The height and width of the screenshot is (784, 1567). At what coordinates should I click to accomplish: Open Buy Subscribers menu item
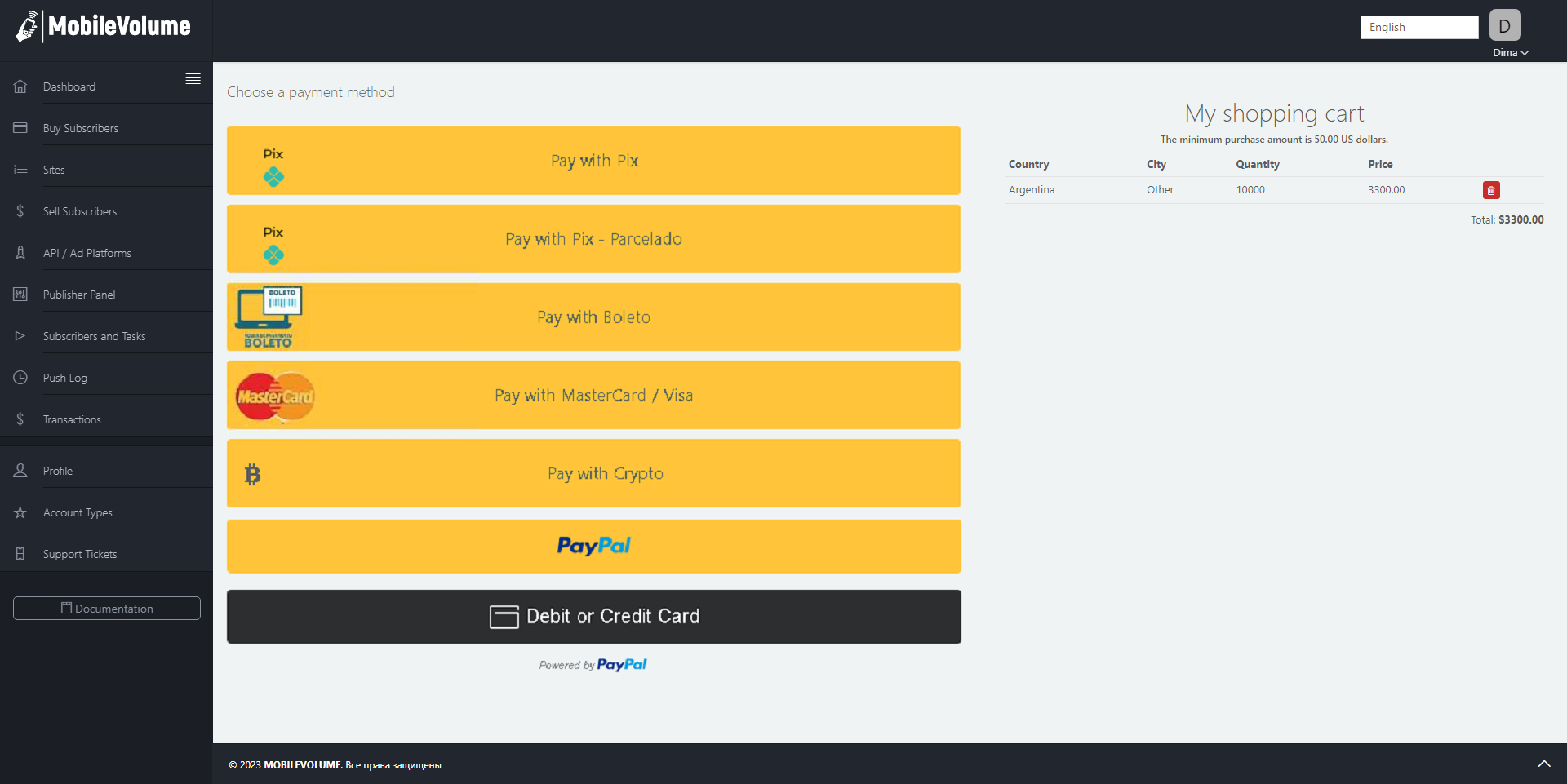click(80, 128)
